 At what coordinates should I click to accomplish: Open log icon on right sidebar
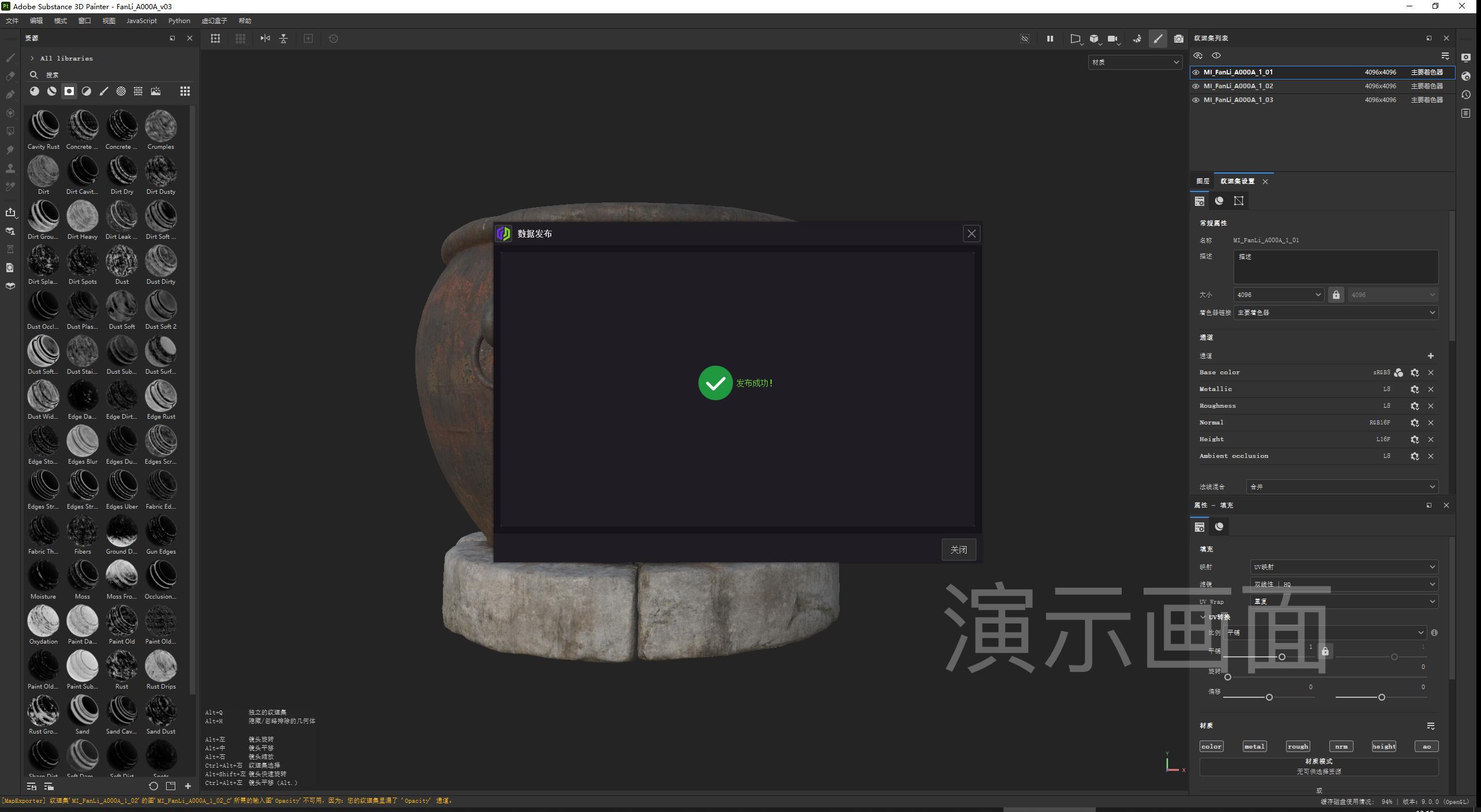[x=1466, y=113]
